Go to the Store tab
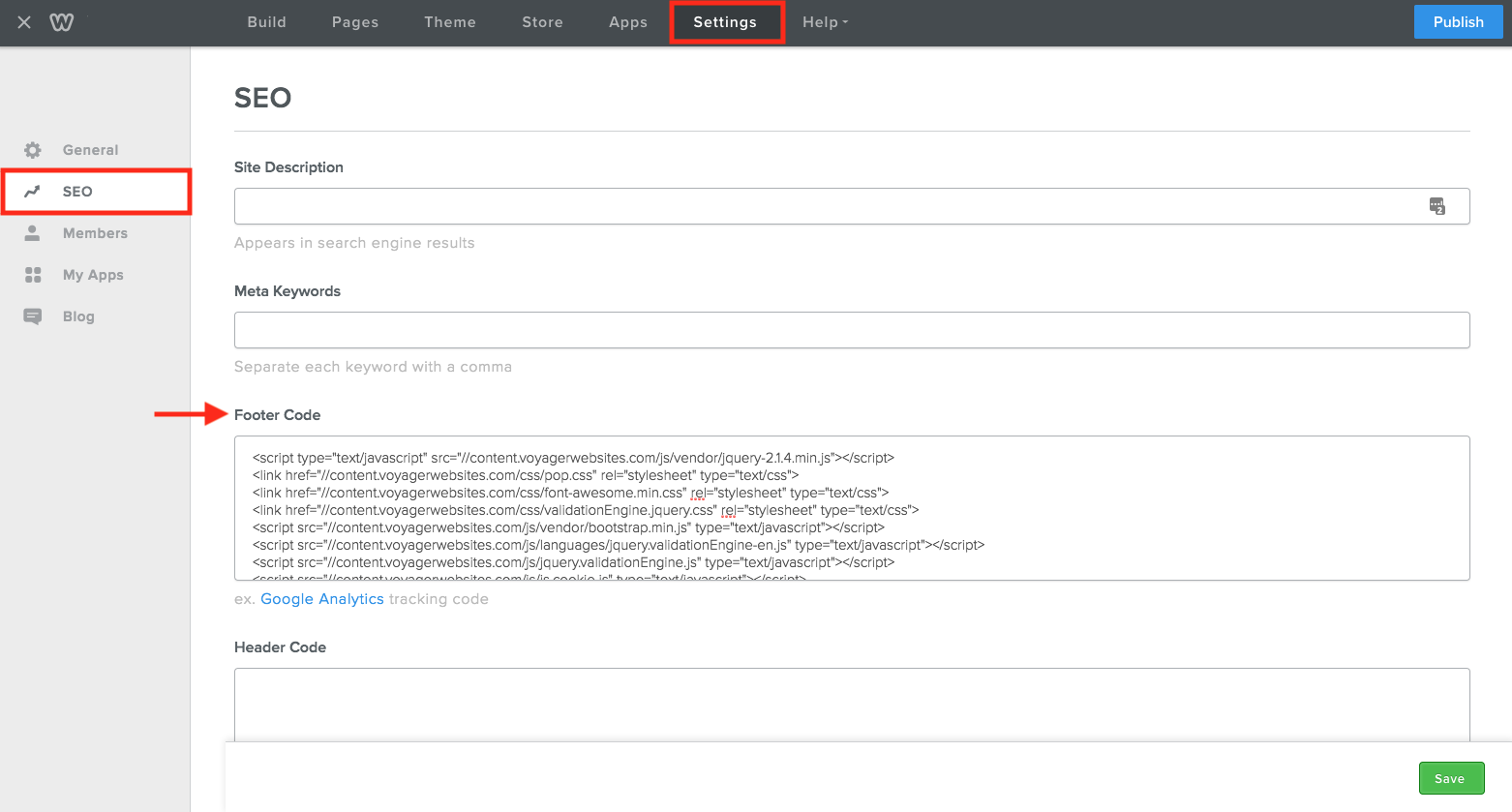This screenshot has height=812, width=1512. [542, 22]
